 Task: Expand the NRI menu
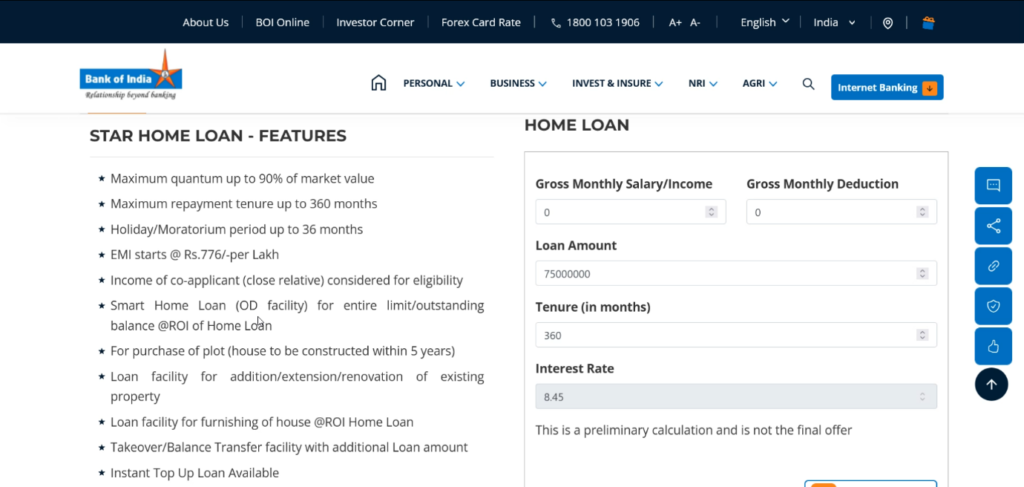point(703,84)
